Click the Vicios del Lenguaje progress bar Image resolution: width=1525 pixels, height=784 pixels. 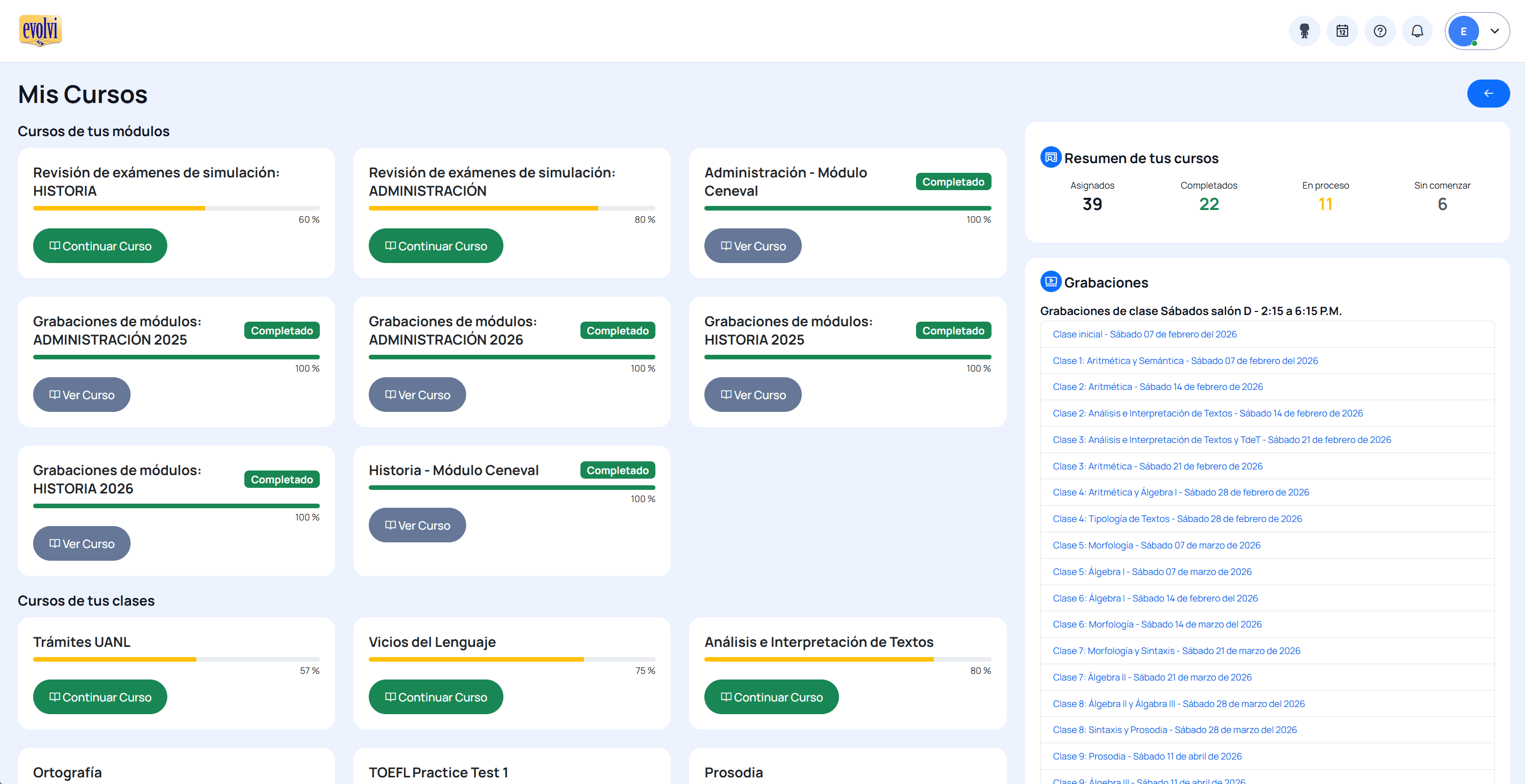click(x=512, y=659)
